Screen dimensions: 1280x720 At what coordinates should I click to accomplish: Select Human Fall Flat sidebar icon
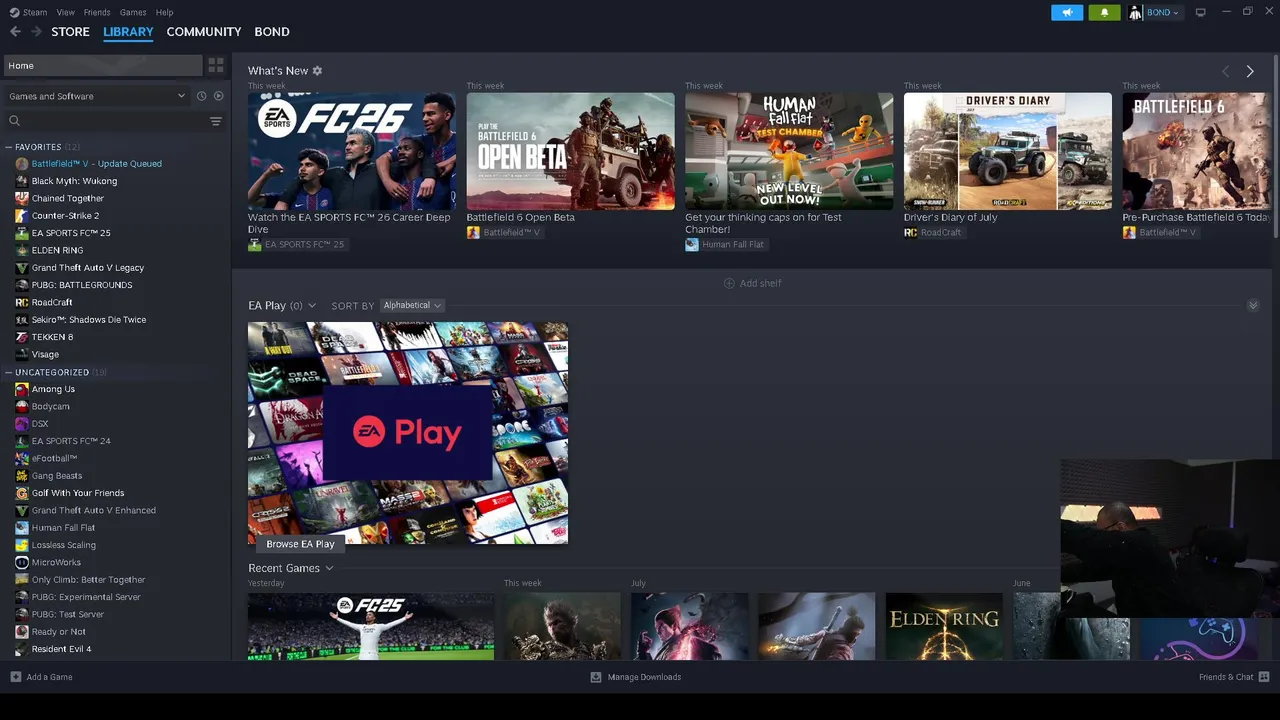(x=22, y=528)
